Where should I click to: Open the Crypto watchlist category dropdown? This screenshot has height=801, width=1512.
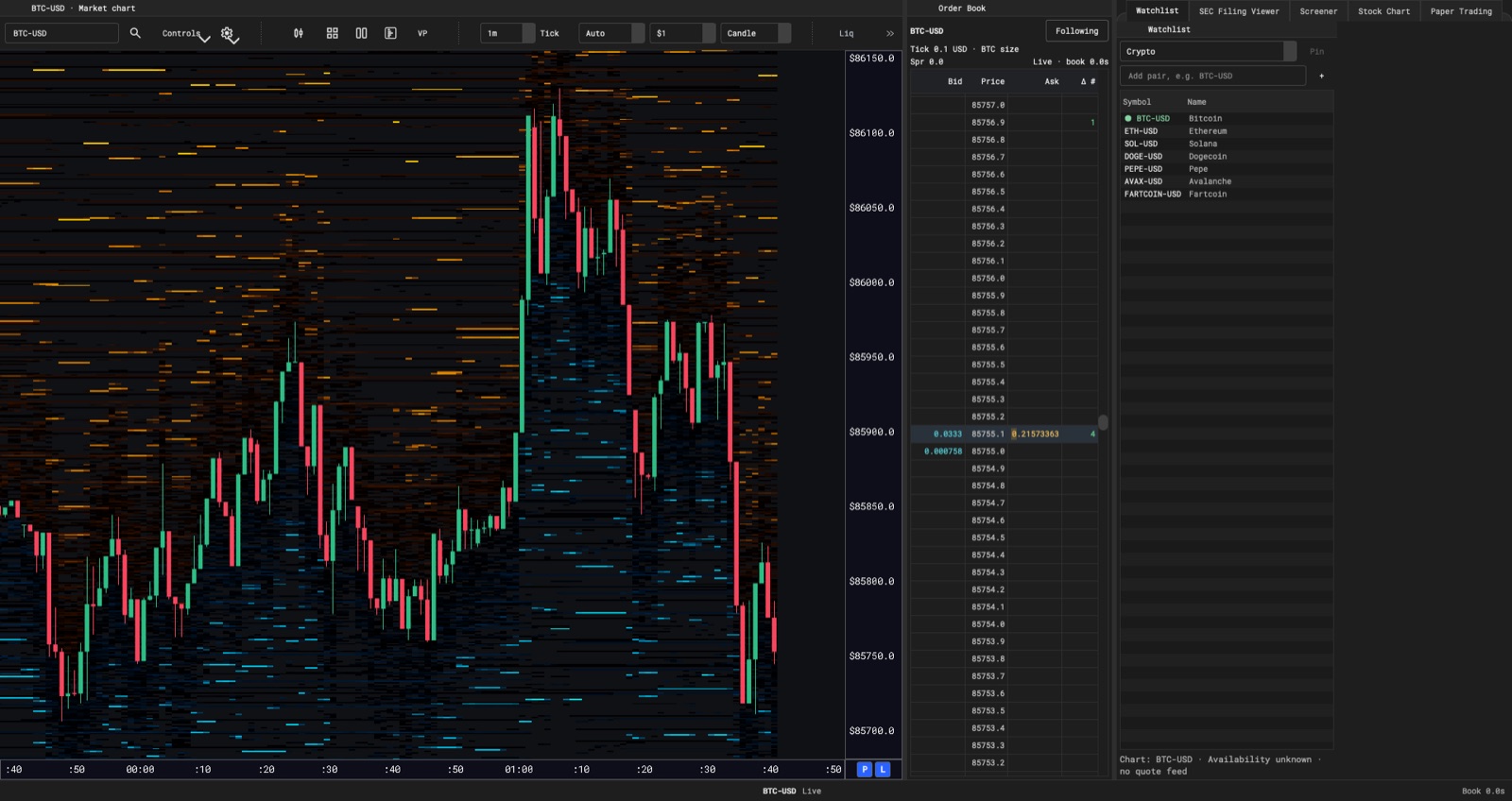click(1208, 51)
